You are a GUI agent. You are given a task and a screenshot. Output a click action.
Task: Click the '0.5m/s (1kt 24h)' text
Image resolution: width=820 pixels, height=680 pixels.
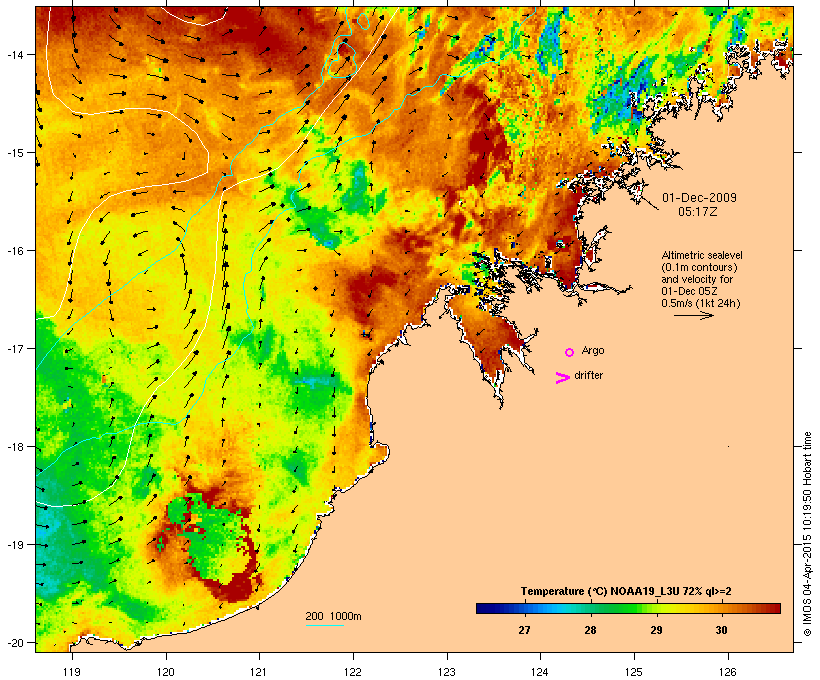(x=701, y=303)
